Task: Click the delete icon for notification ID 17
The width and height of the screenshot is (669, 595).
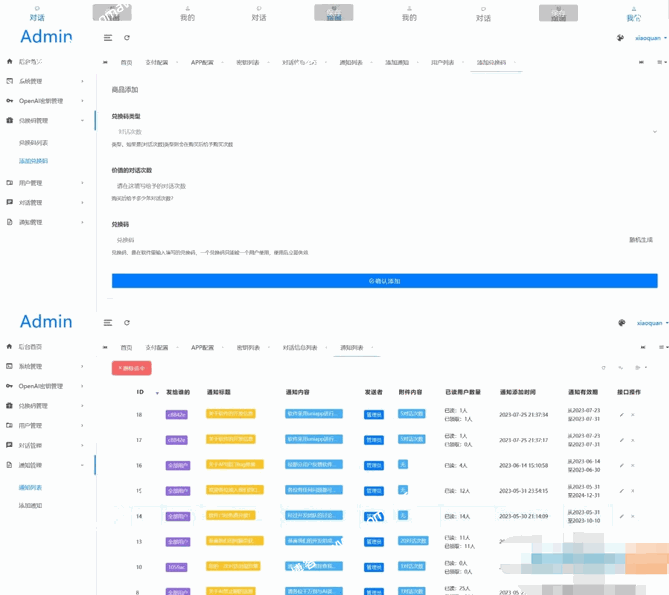Action: [x=632, y=439]
